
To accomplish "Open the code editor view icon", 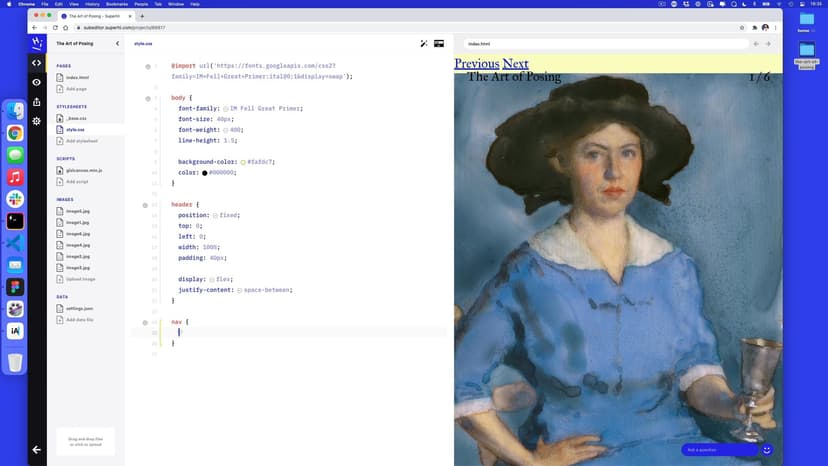I will [37, 63].
